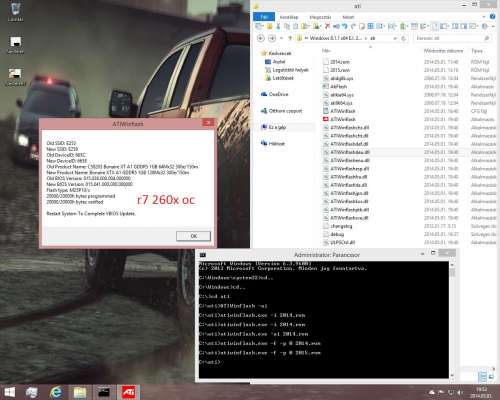Image resolution: width=500 pixels, height=400 pixels.
Task: Open File Explorer from the taskbar
Action: pyautogui.click(x=80, y=392)
